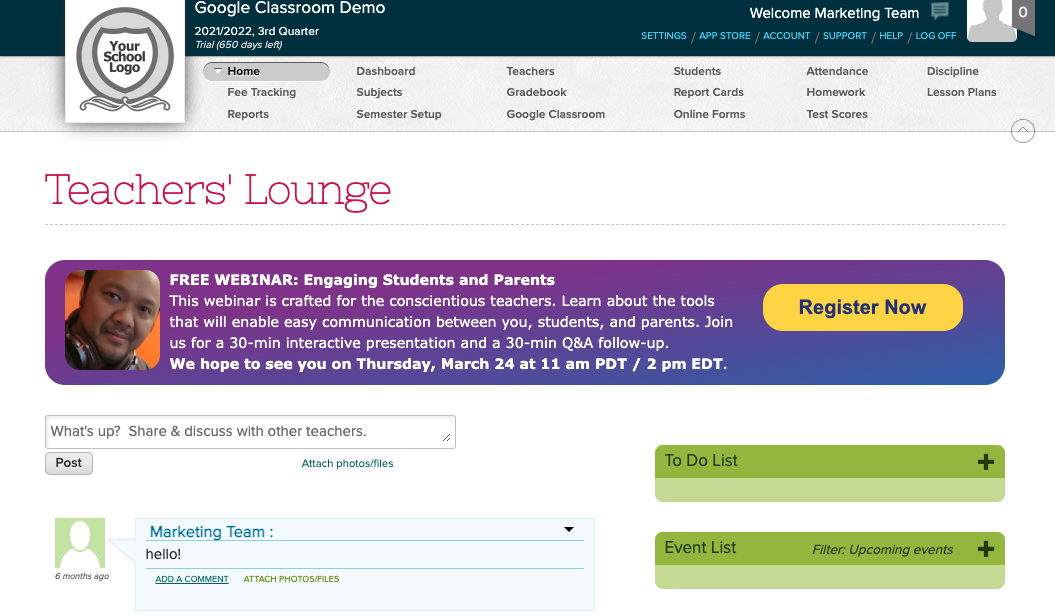Click the Marketing Team post avatar
This screenshot has width=1055, height=616.
click(79, 544)
